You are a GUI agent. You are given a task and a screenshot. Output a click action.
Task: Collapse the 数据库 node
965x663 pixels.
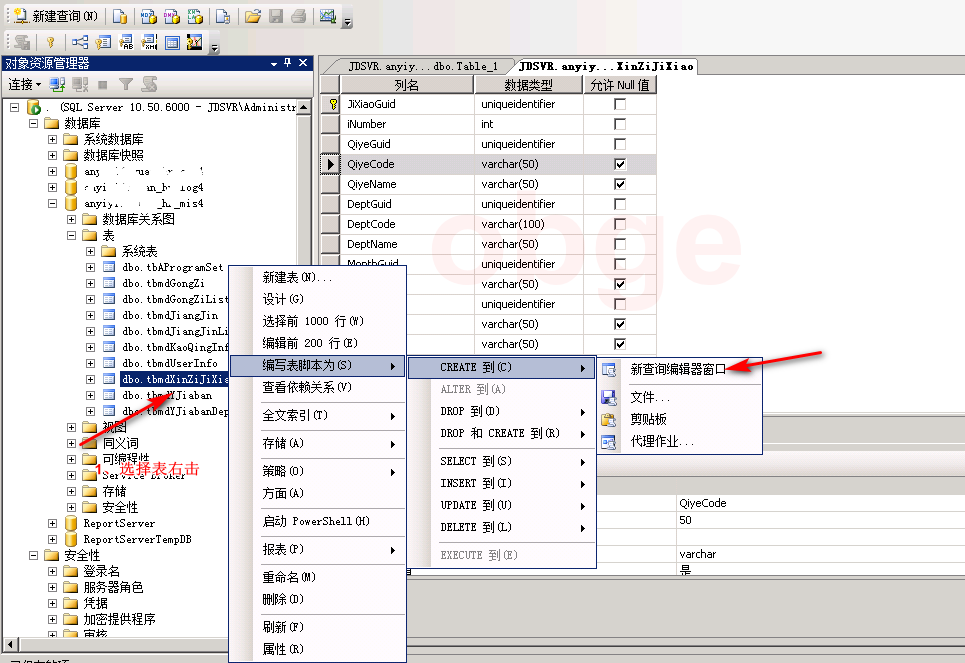pos(33,124)
